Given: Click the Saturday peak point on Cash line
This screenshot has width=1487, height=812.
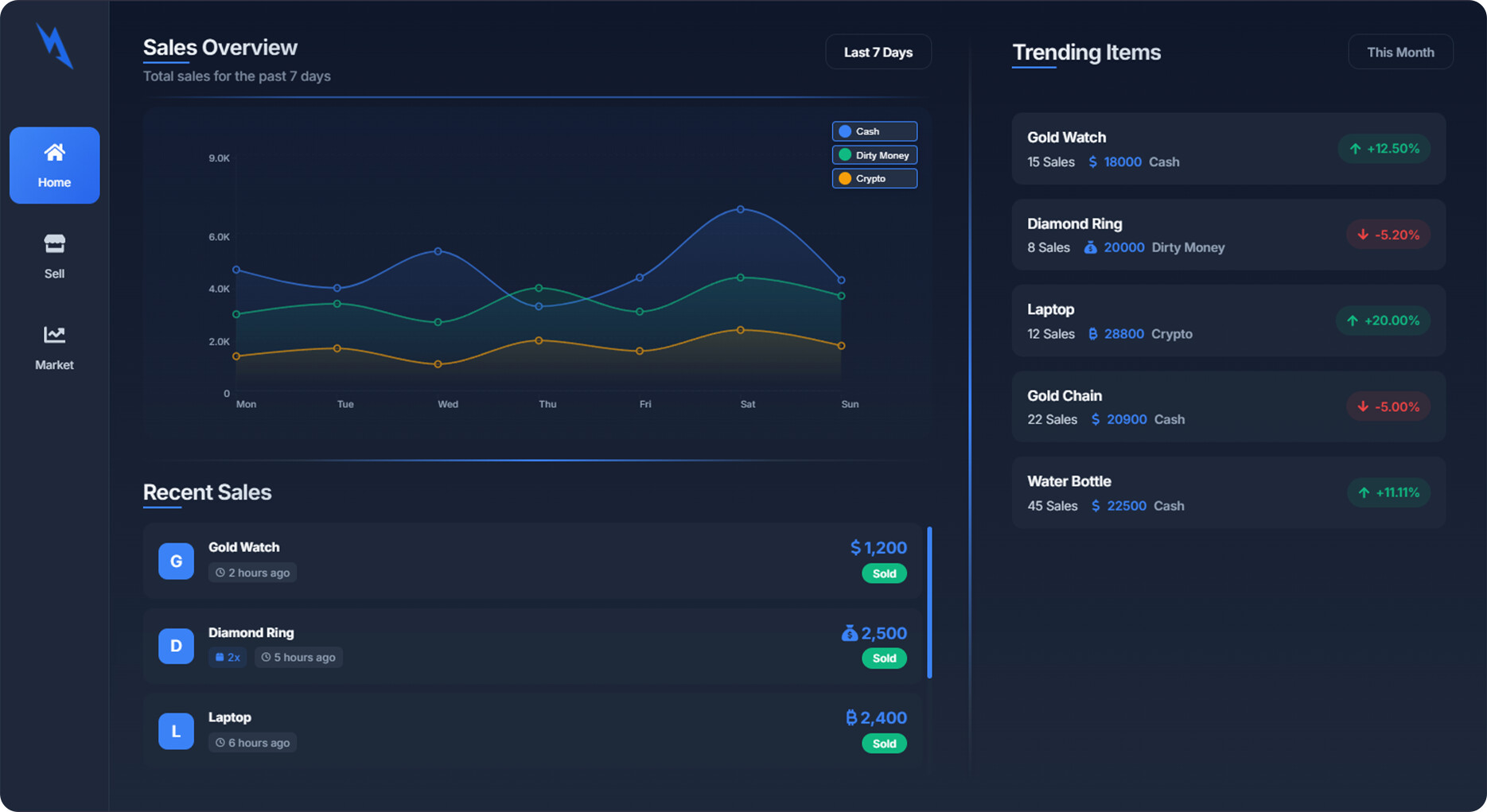Looking at the screenshot, I should [741, 209].
